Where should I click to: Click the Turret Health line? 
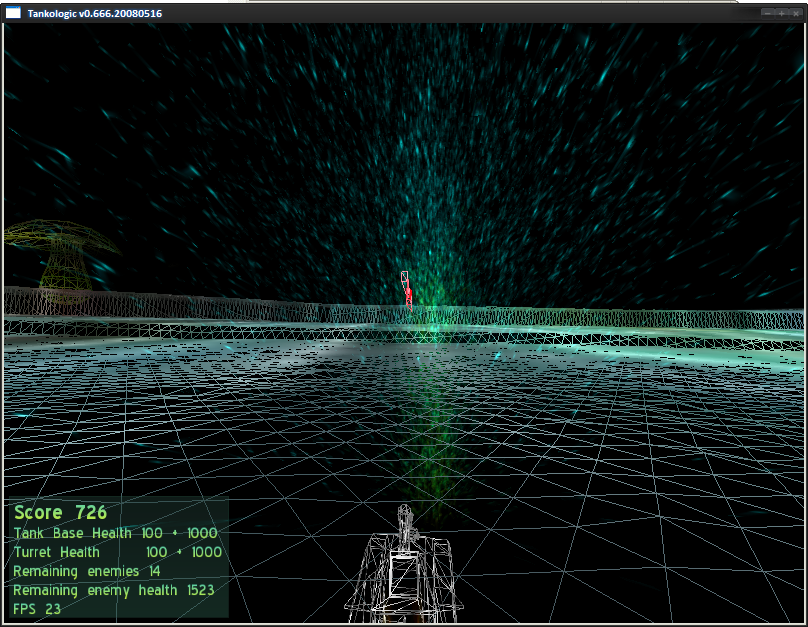click(117, 552)
